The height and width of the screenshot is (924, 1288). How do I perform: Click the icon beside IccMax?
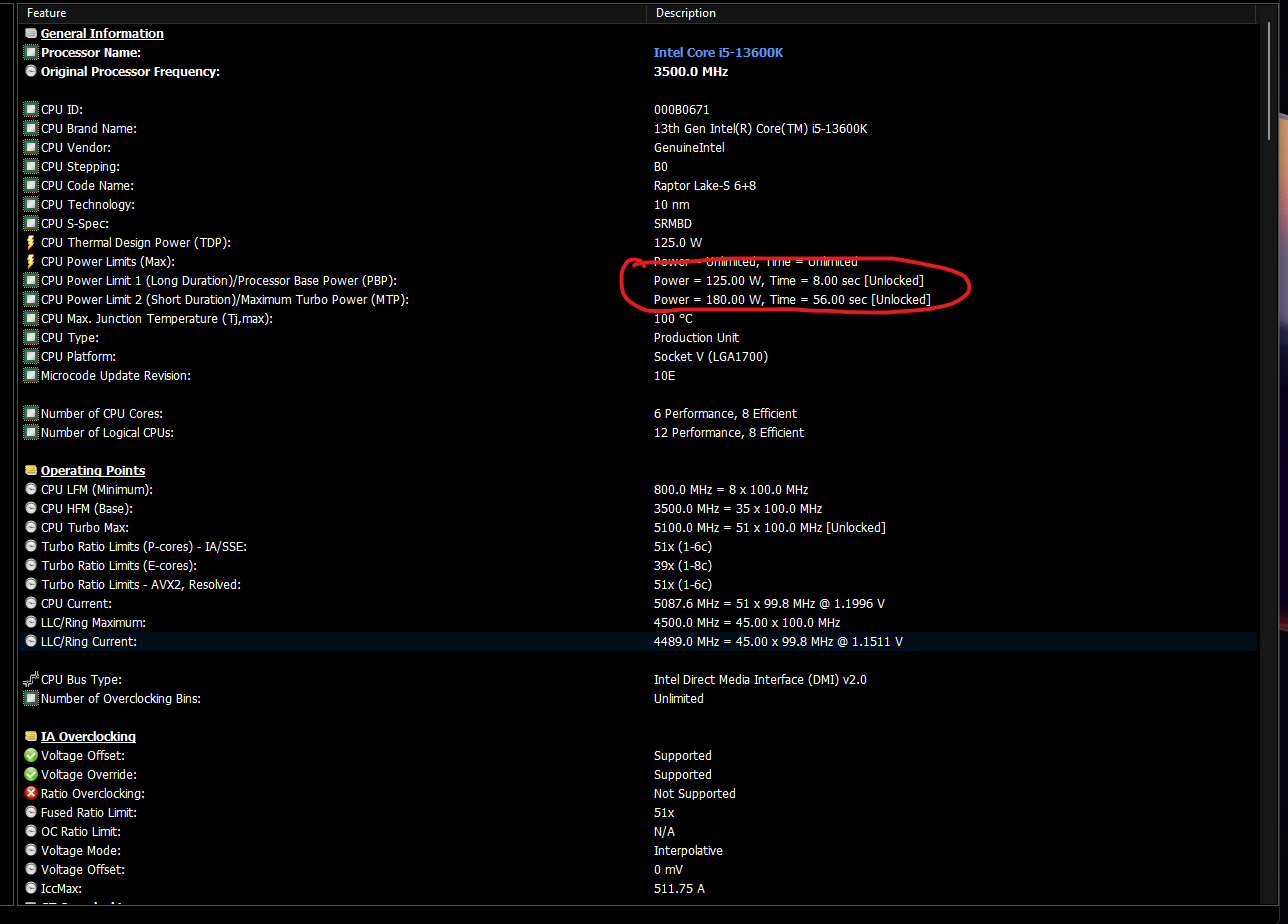point(31,889)
